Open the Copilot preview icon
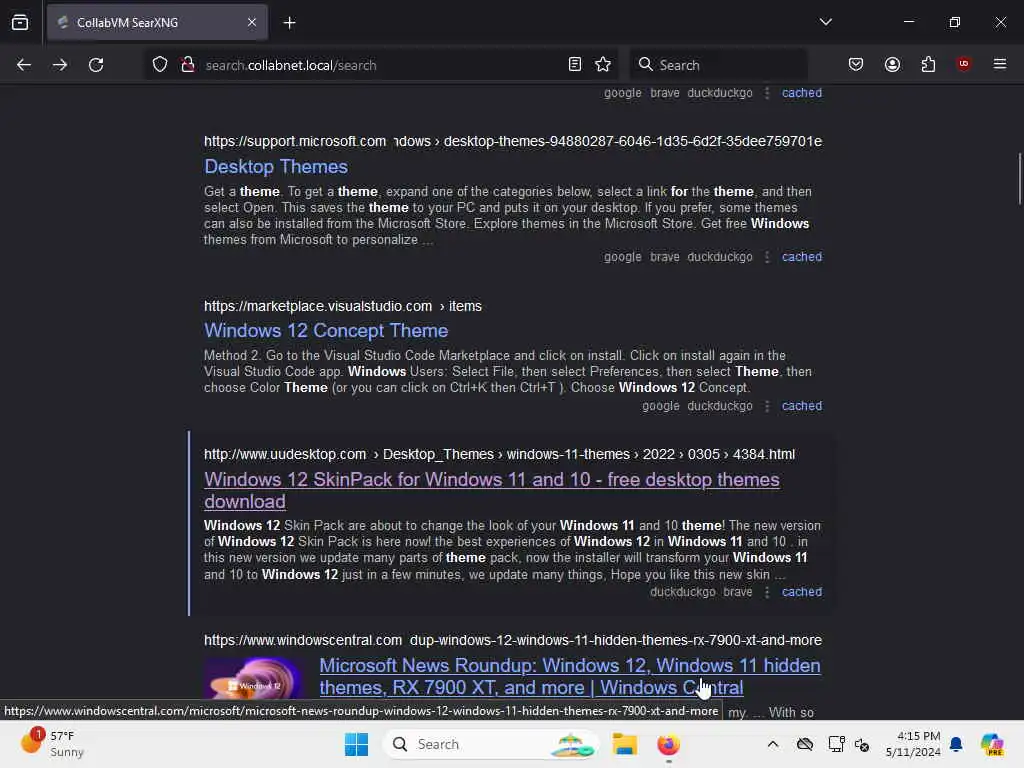 992,744
